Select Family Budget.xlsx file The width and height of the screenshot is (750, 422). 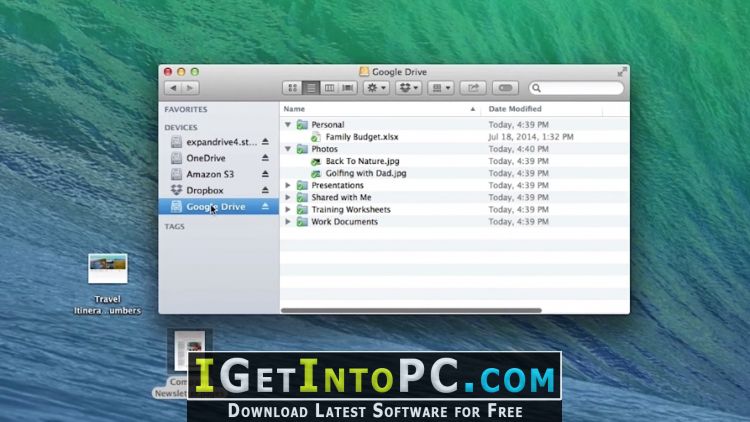362,137
